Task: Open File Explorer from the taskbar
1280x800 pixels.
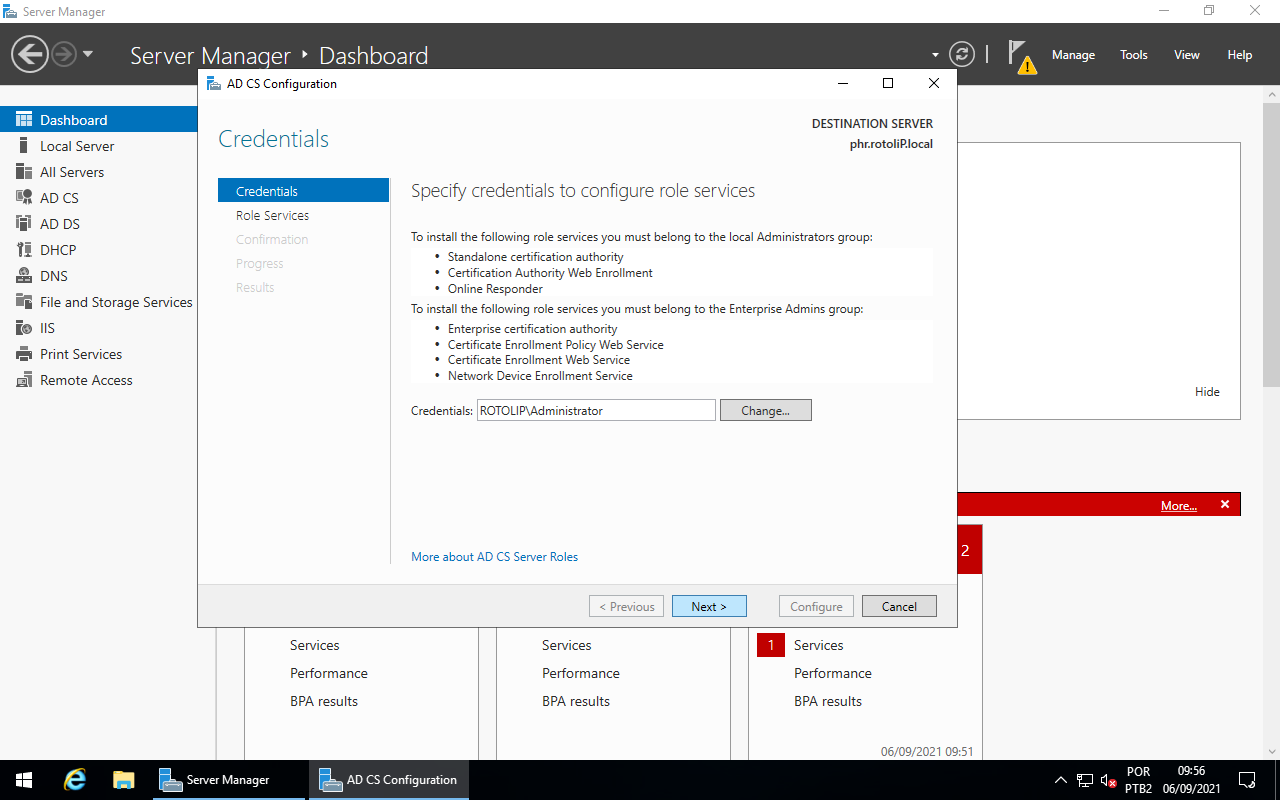Action: (123, 779)
